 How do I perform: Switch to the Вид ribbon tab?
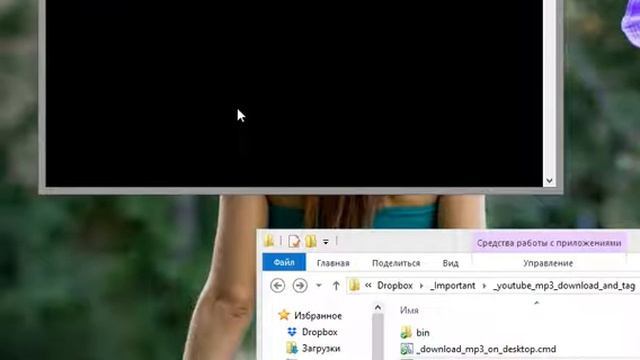pos(451,263)
